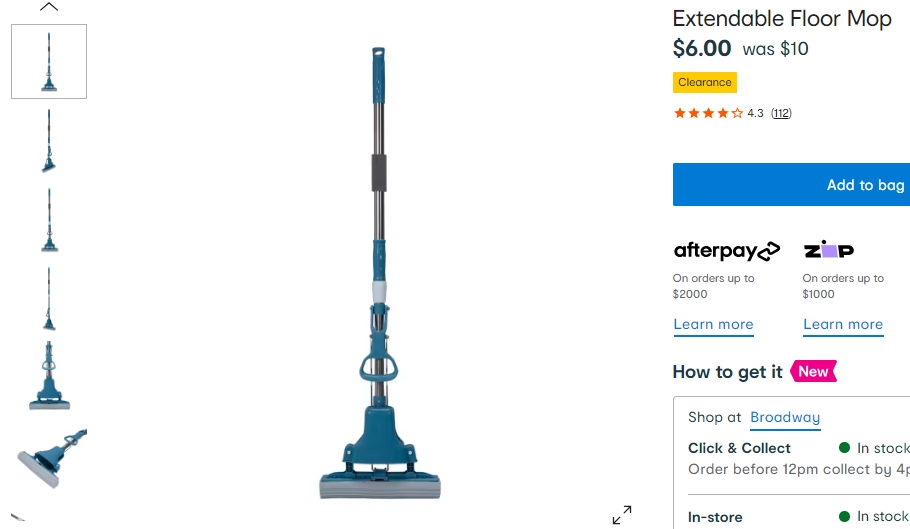Select second angled mop thumbnail
Screen dimensions: 910x529
(49, 141)
